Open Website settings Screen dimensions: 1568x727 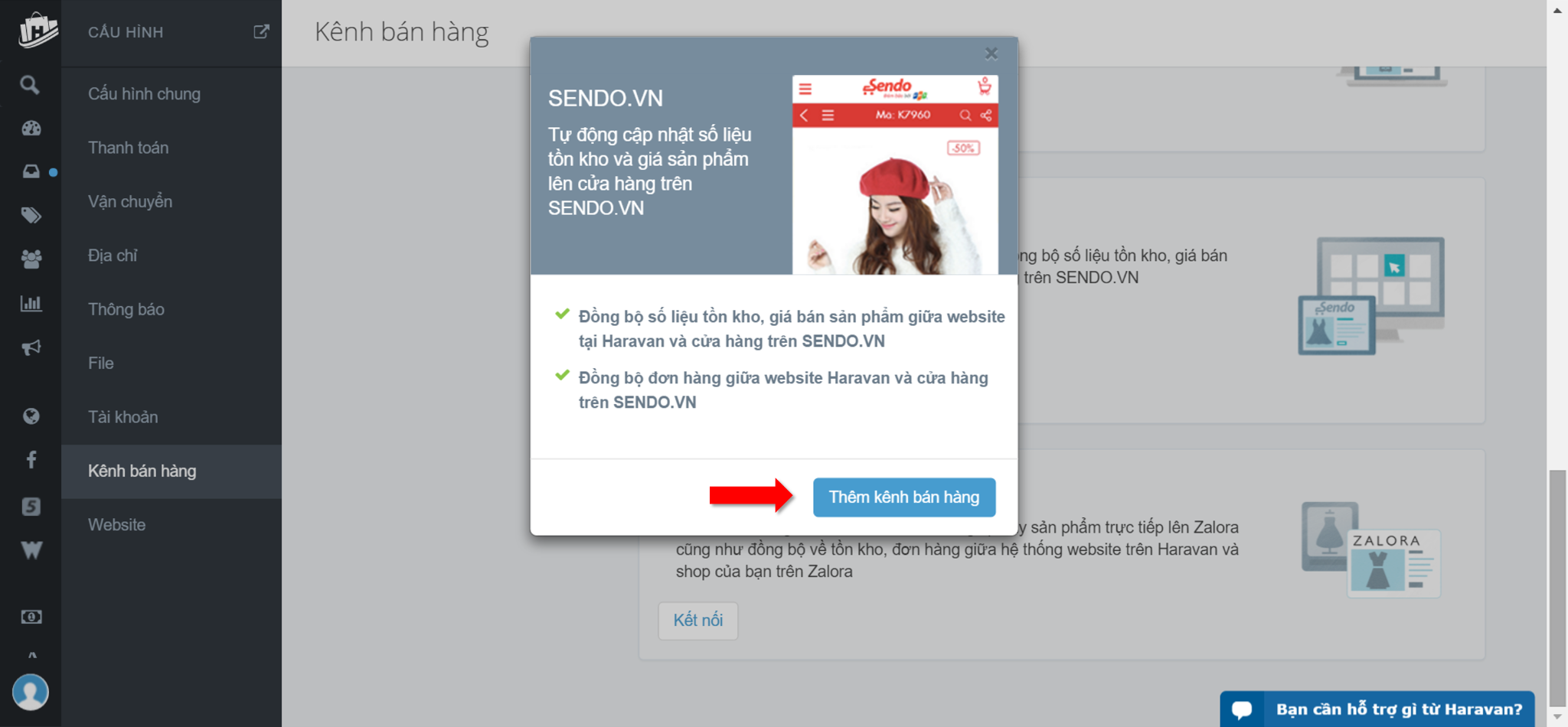point(116,525)
